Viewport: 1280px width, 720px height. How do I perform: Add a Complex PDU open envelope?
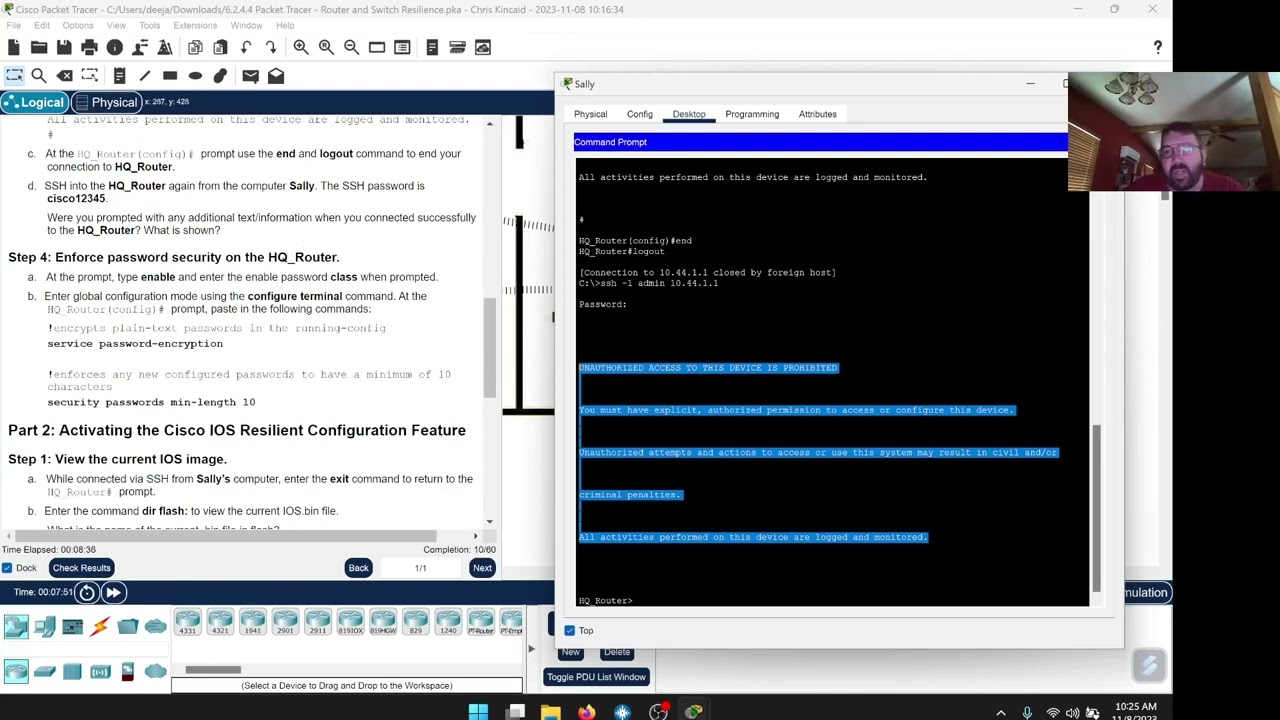click(276, 76)
